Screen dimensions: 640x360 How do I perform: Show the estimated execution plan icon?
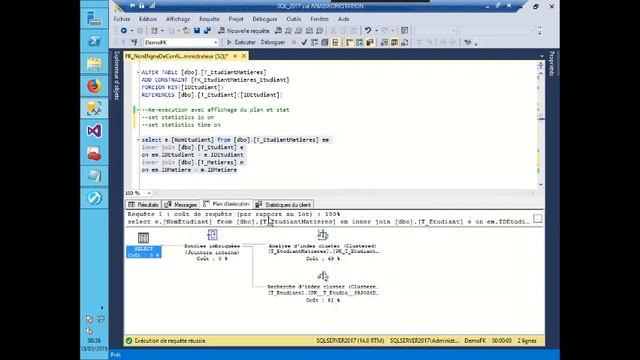point(315,42)
